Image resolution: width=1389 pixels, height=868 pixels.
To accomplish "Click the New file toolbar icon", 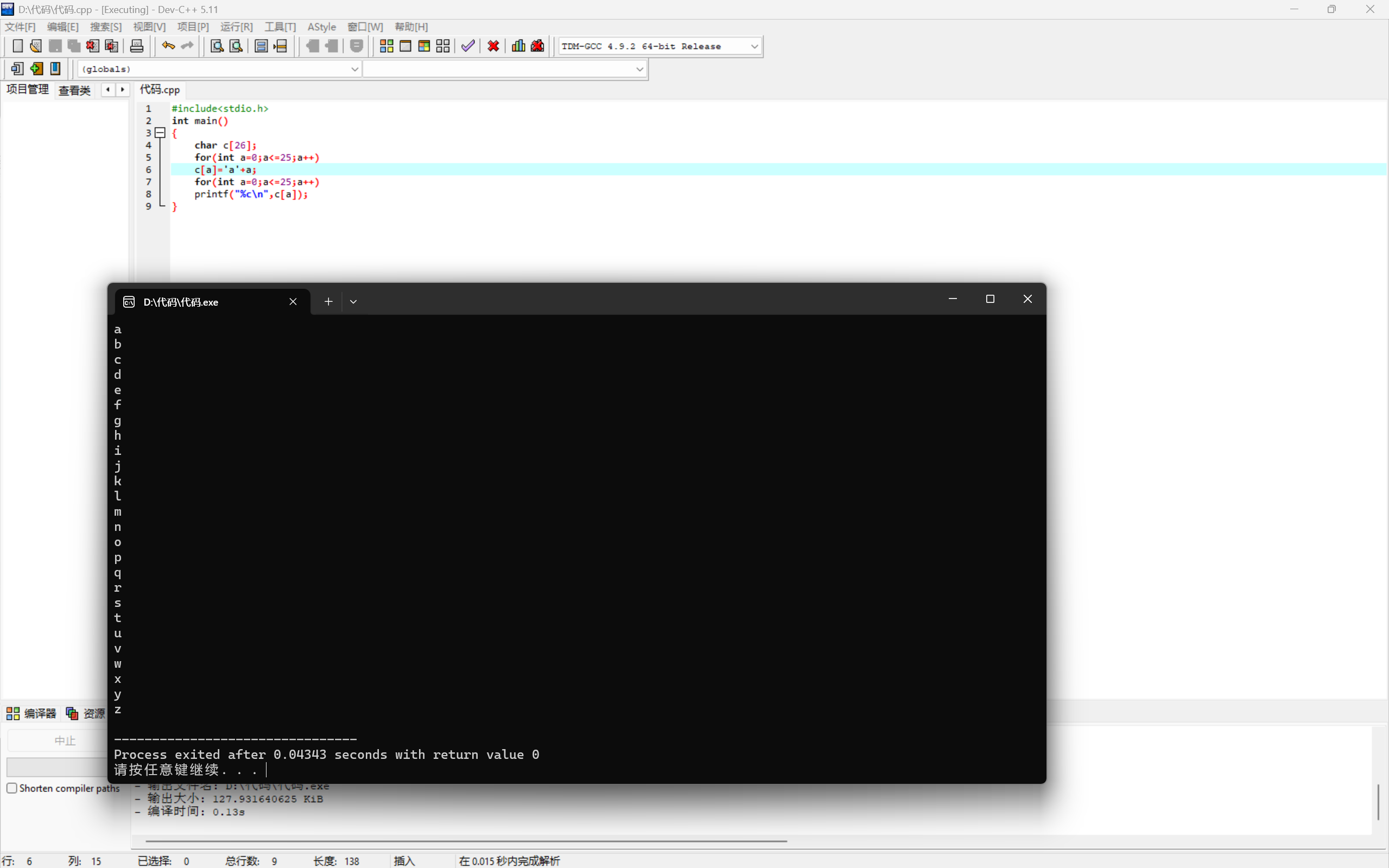I will (x=17, y=46).
